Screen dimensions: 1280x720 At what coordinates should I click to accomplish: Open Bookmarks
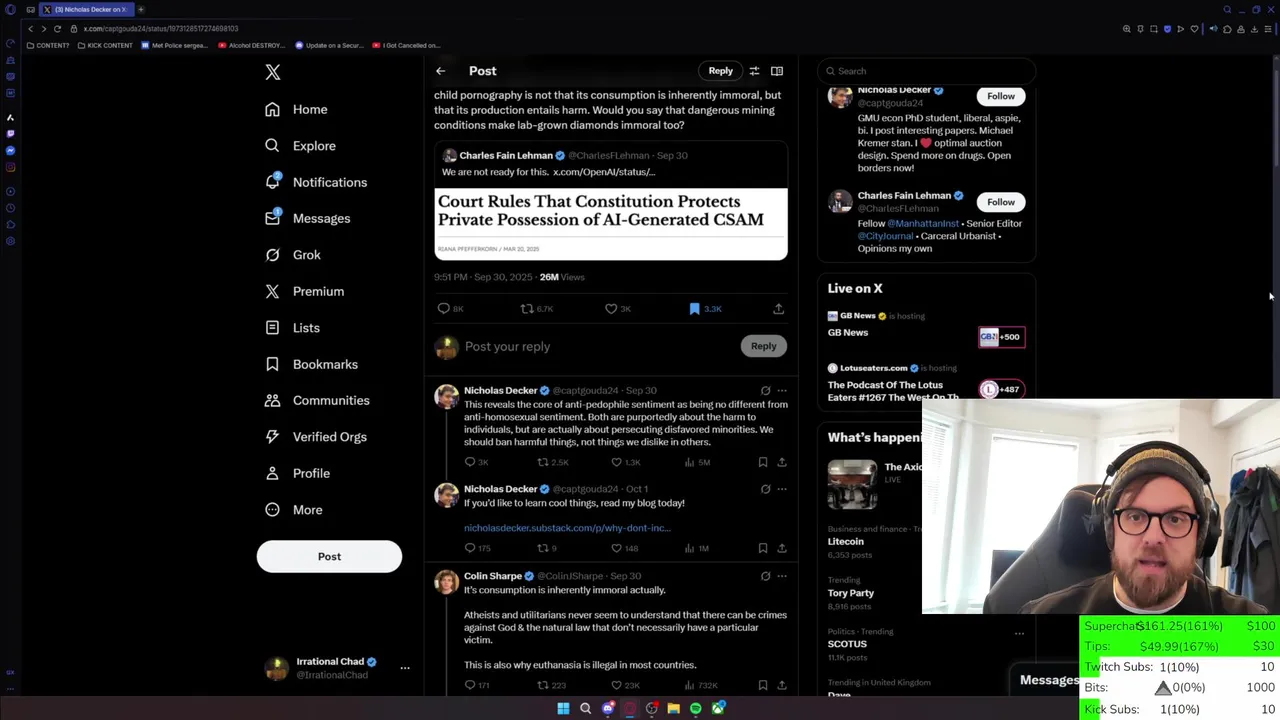[x=311, y=364]
